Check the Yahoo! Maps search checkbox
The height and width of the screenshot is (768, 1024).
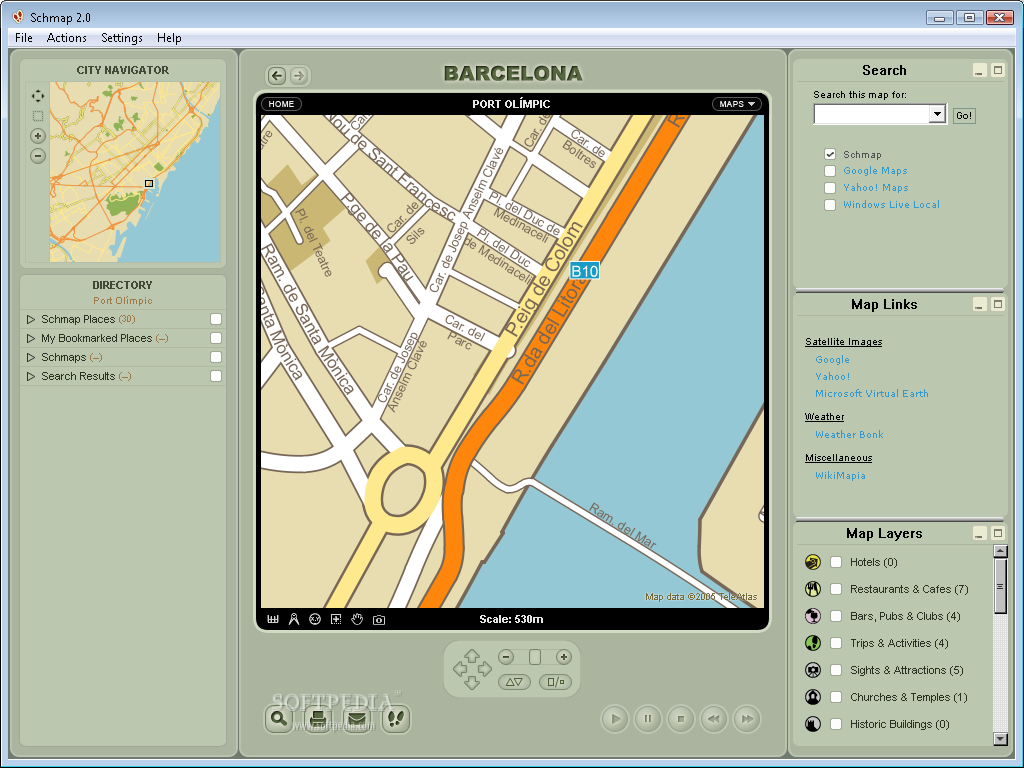pyautogui.click(x=830, y=188)
